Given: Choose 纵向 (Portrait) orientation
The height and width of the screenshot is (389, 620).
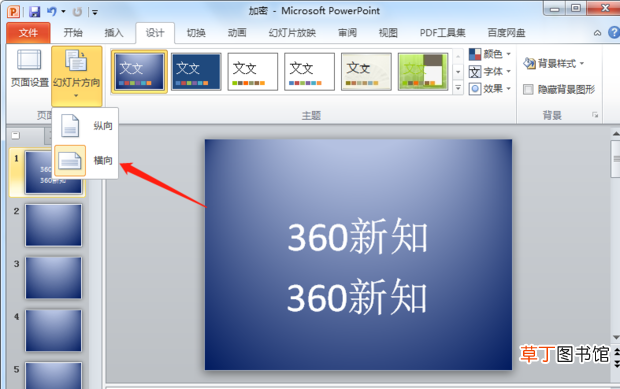Looking at the screenshot, I should click(x=85, y=126).
